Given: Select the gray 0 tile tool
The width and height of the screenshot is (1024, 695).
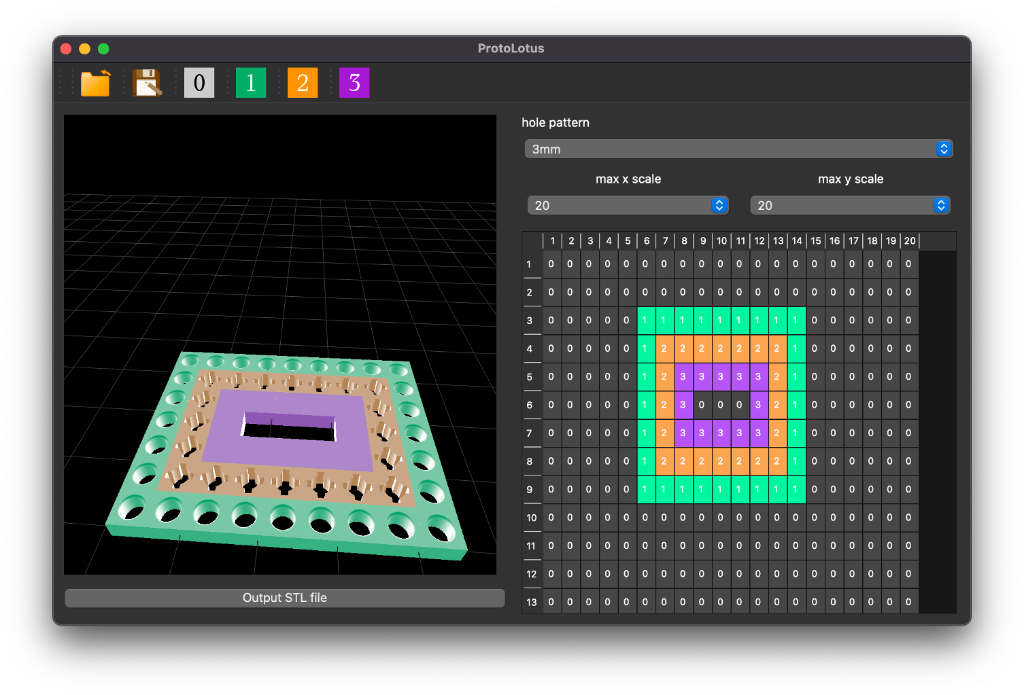Looking at the screenshot, I should coord(199,83).
